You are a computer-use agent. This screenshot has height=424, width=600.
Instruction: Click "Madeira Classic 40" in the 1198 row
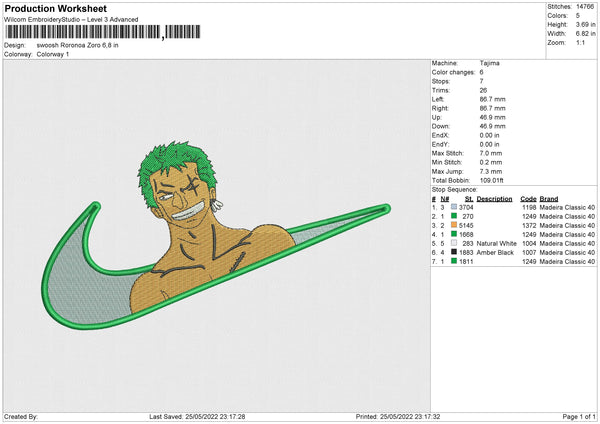(567, 207)
